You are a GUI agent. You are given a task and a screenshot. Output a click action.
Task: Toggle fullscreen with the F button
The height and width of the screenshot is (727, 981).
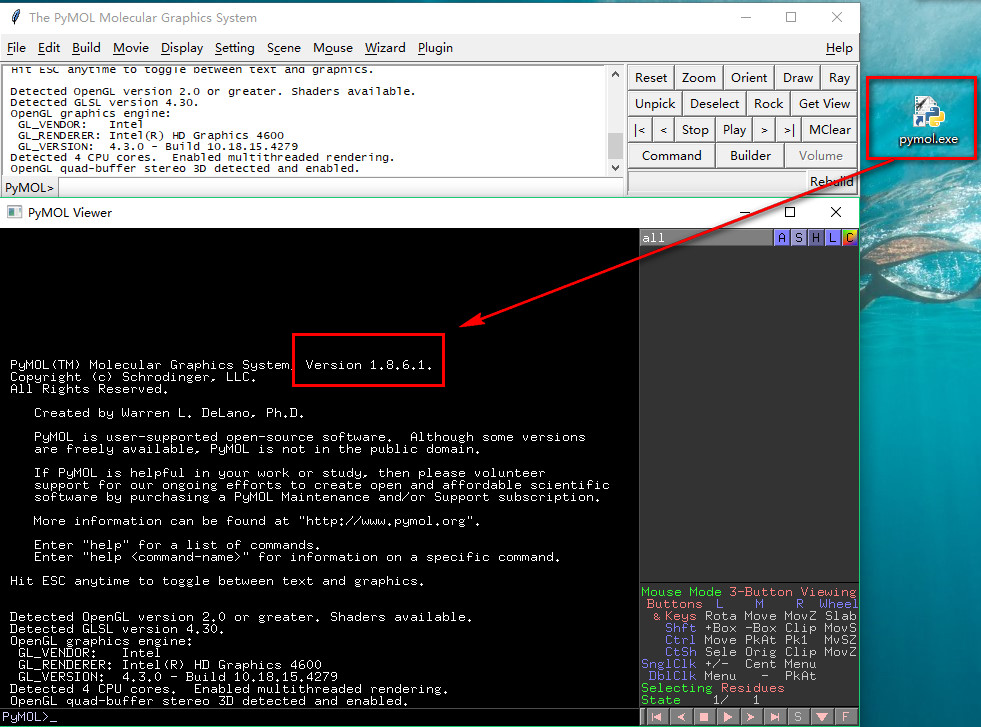845,717
